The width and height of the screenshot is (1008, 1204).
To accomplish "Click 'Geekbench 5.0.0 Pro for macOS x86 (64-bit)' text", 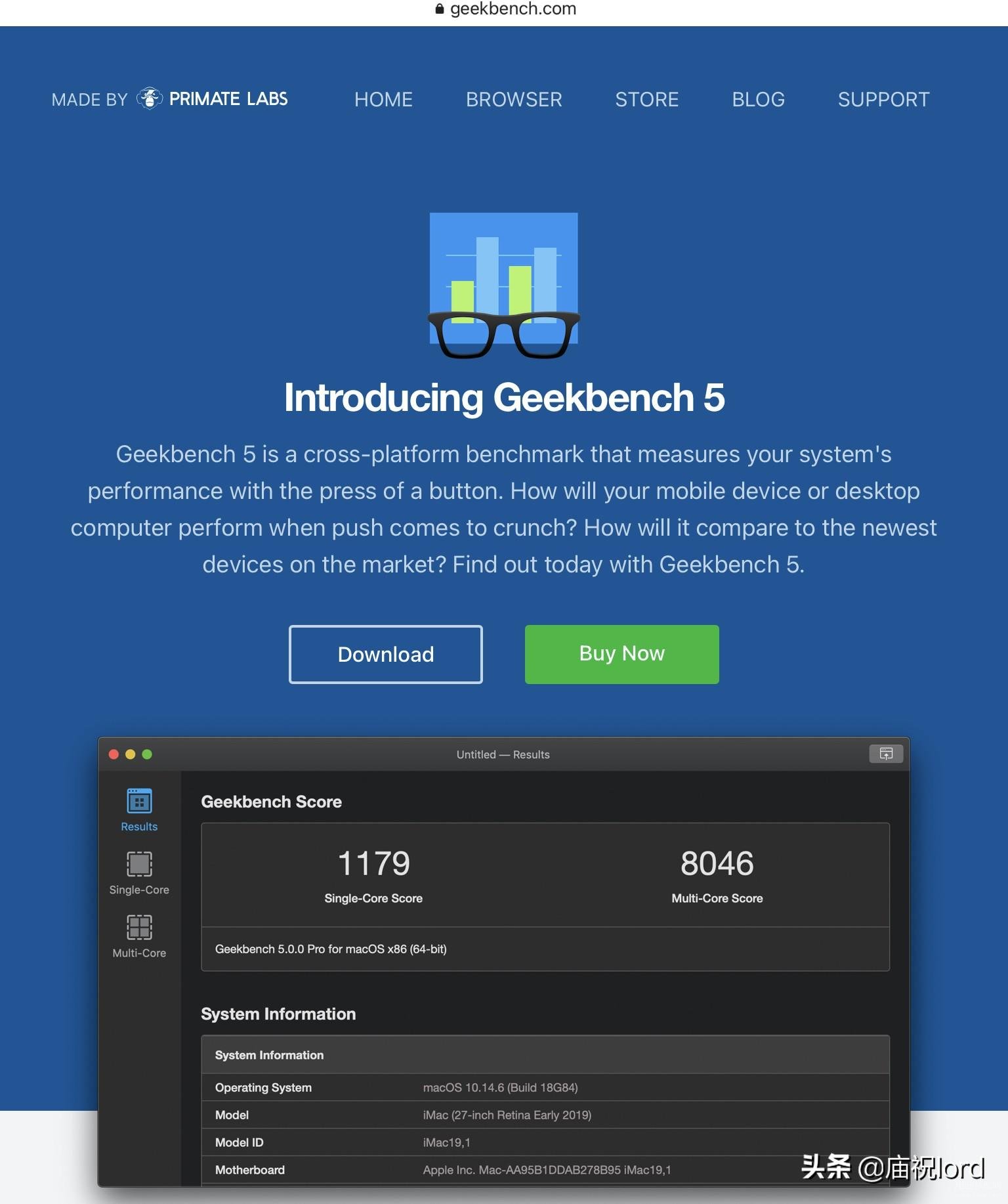I will click(x=331, y=949).
